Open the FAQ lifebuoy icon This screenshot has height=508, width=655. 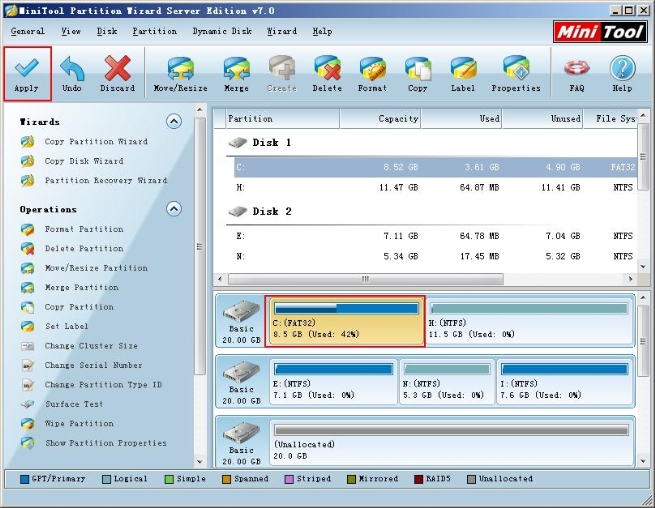[577, 74]
